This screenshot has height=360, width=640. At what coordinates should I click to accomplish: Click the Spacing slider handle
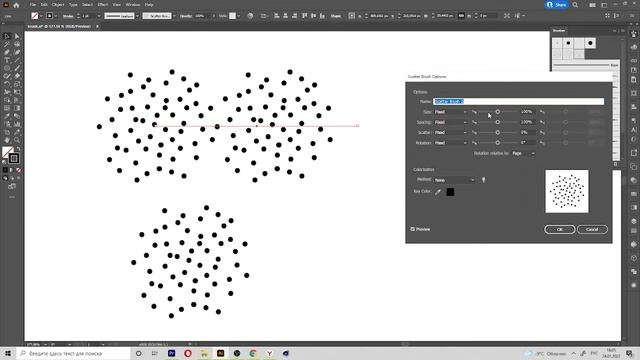point(498,122)
